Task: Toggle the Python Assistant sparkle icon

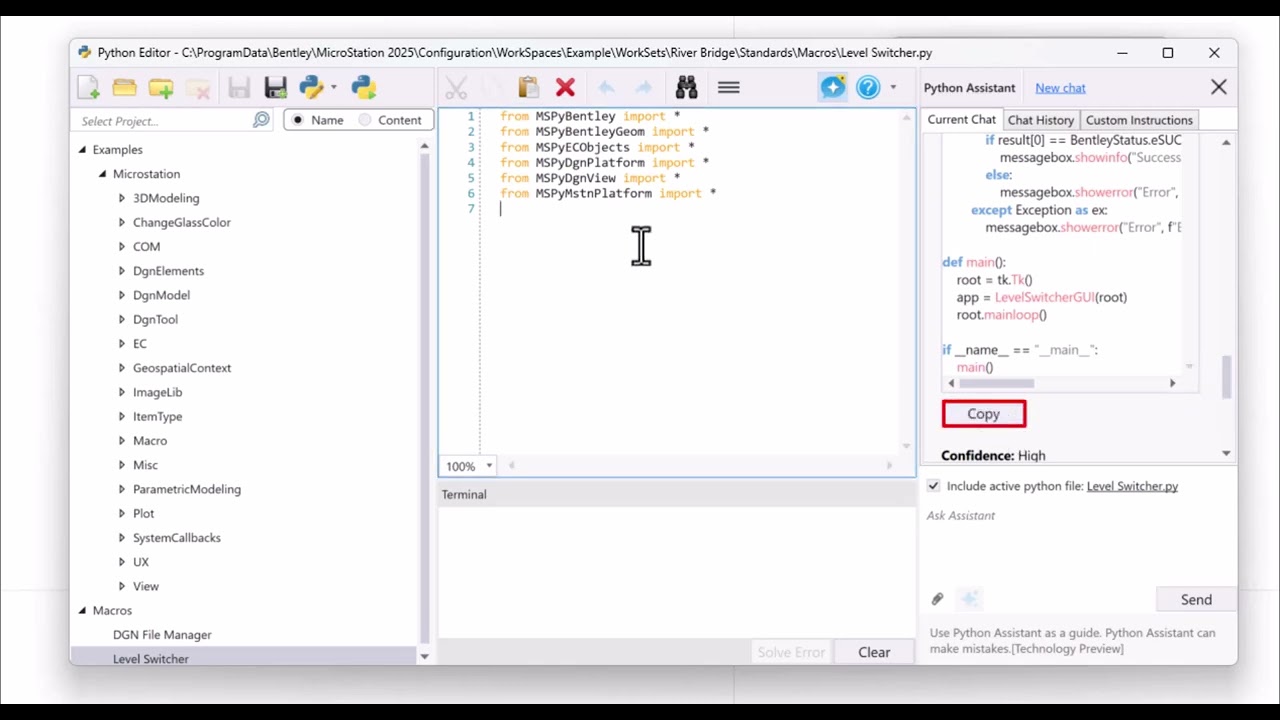Action: tap(833, 88)
